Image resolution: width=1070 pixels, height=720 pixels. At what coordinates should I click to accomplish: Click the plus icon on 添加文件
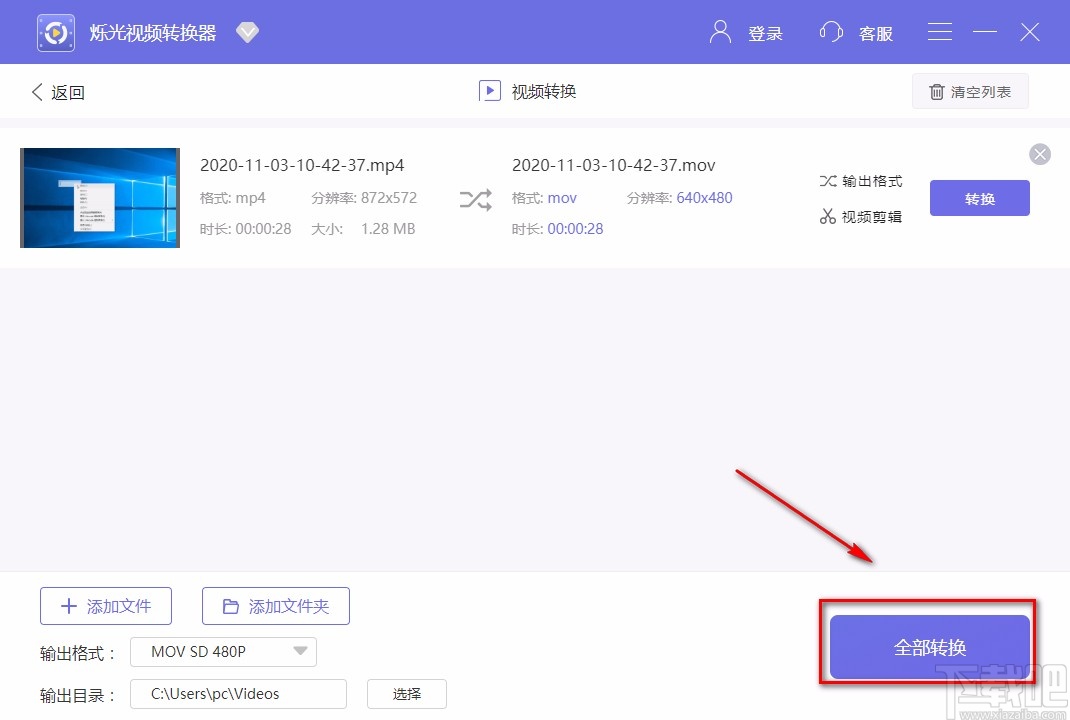[x=69, y=605]
